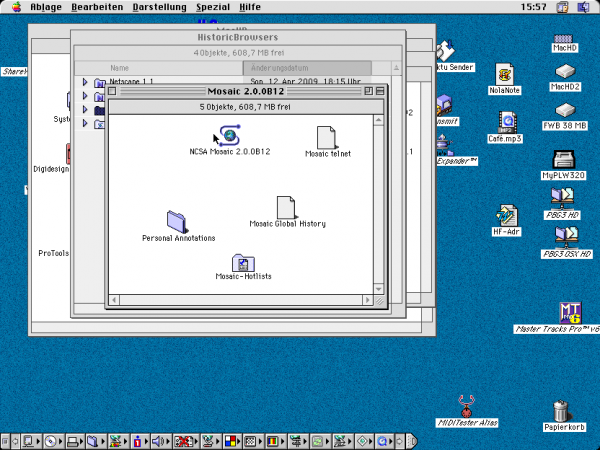The image size is (600, 450).
Task: Collapse the Mosaic window with windowshade box
Action: pyautogui.click(x=380, y=91)
